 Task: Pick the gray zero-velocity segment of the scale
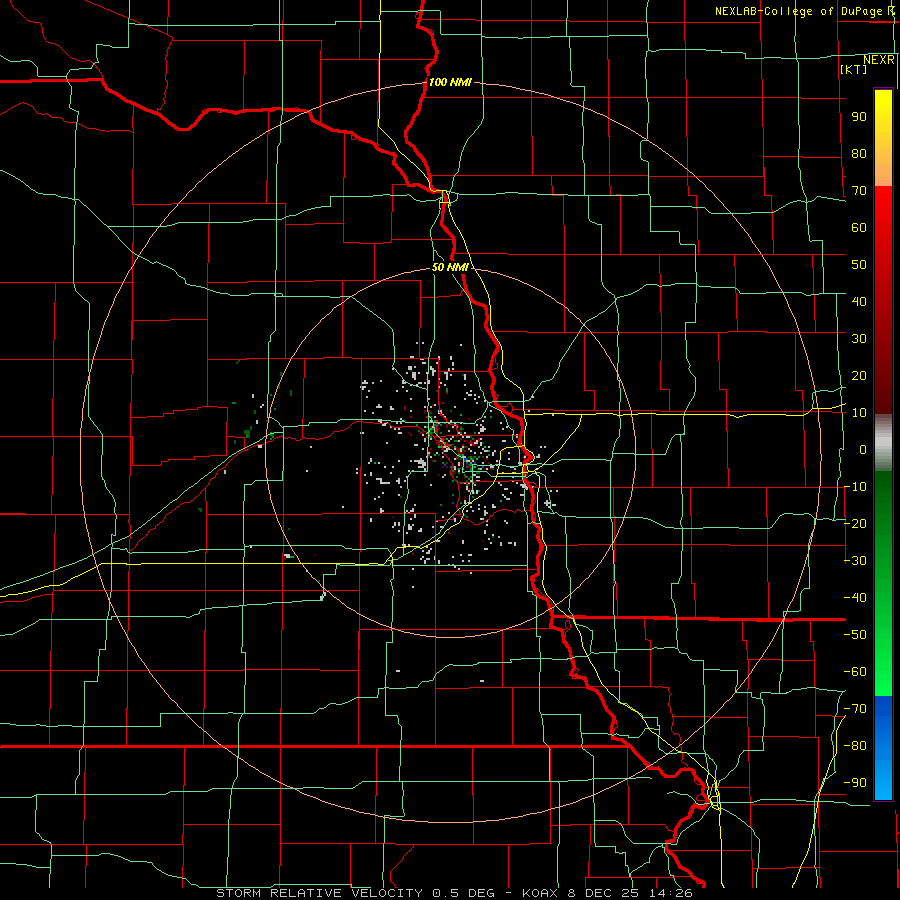883,443
